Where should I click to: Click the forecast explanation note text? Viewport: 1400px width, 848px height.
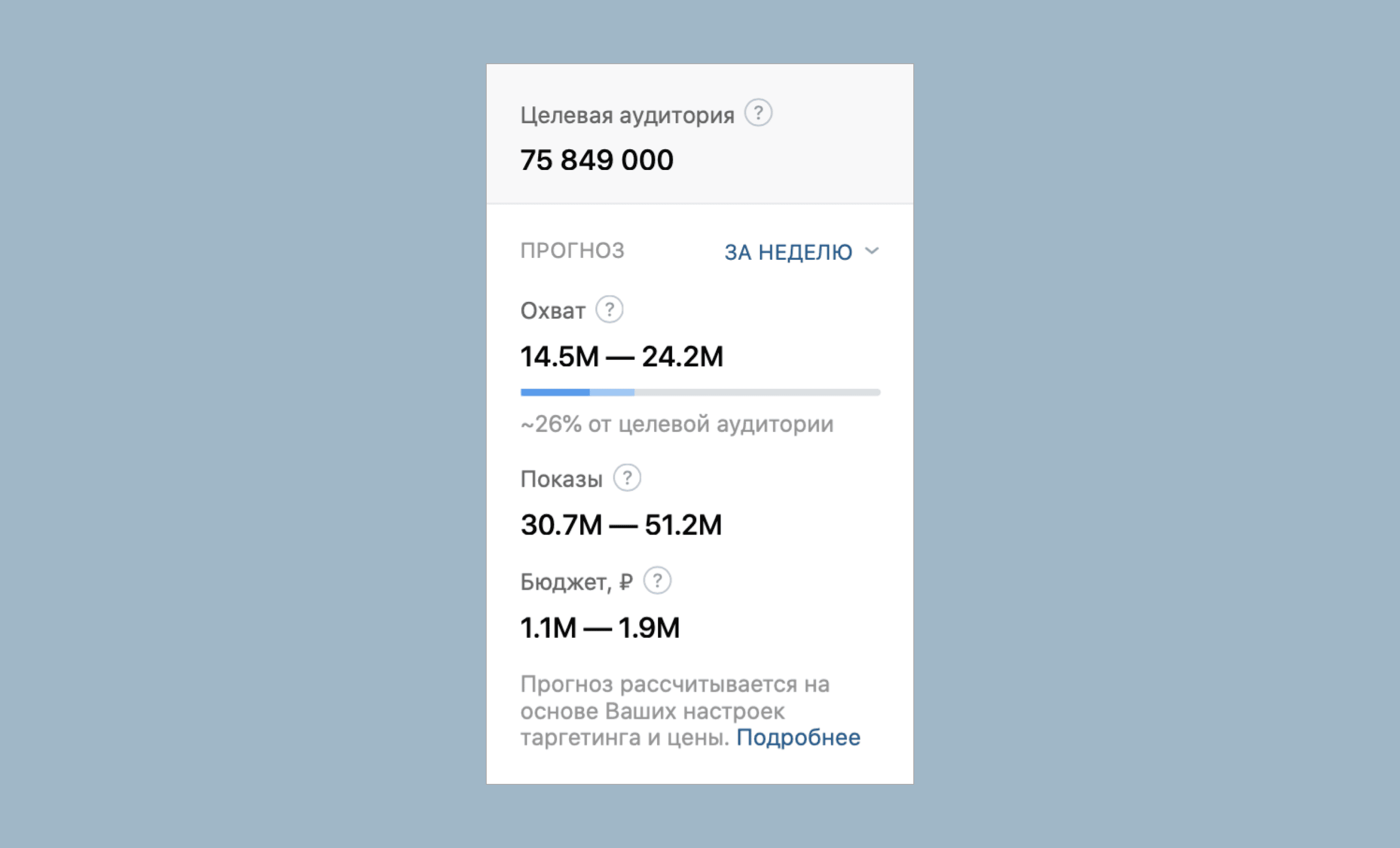tap(690, 711)
